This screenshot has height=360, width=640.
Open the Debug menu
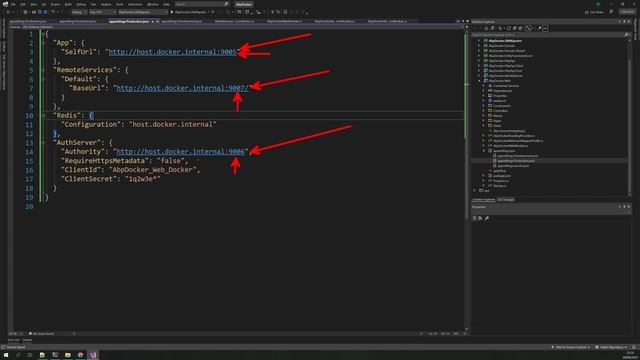pos(81,4)
